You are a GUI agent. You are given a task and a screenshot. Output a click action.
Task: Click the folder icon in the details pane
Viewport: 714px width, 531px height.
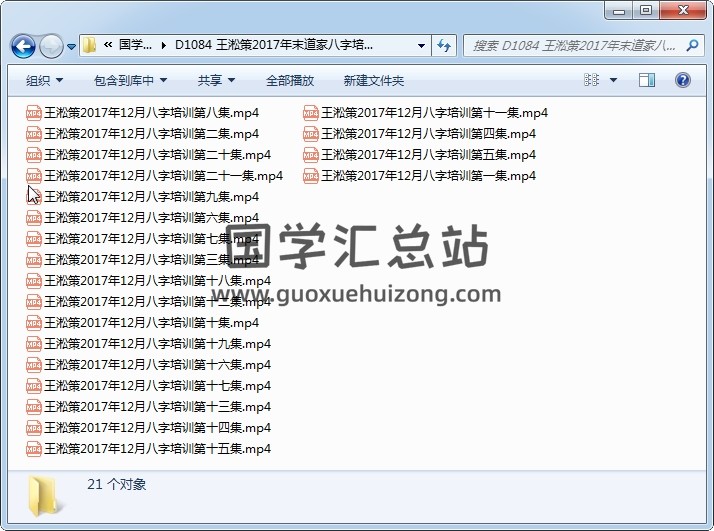pyautogui.click(x=45, y=496)
